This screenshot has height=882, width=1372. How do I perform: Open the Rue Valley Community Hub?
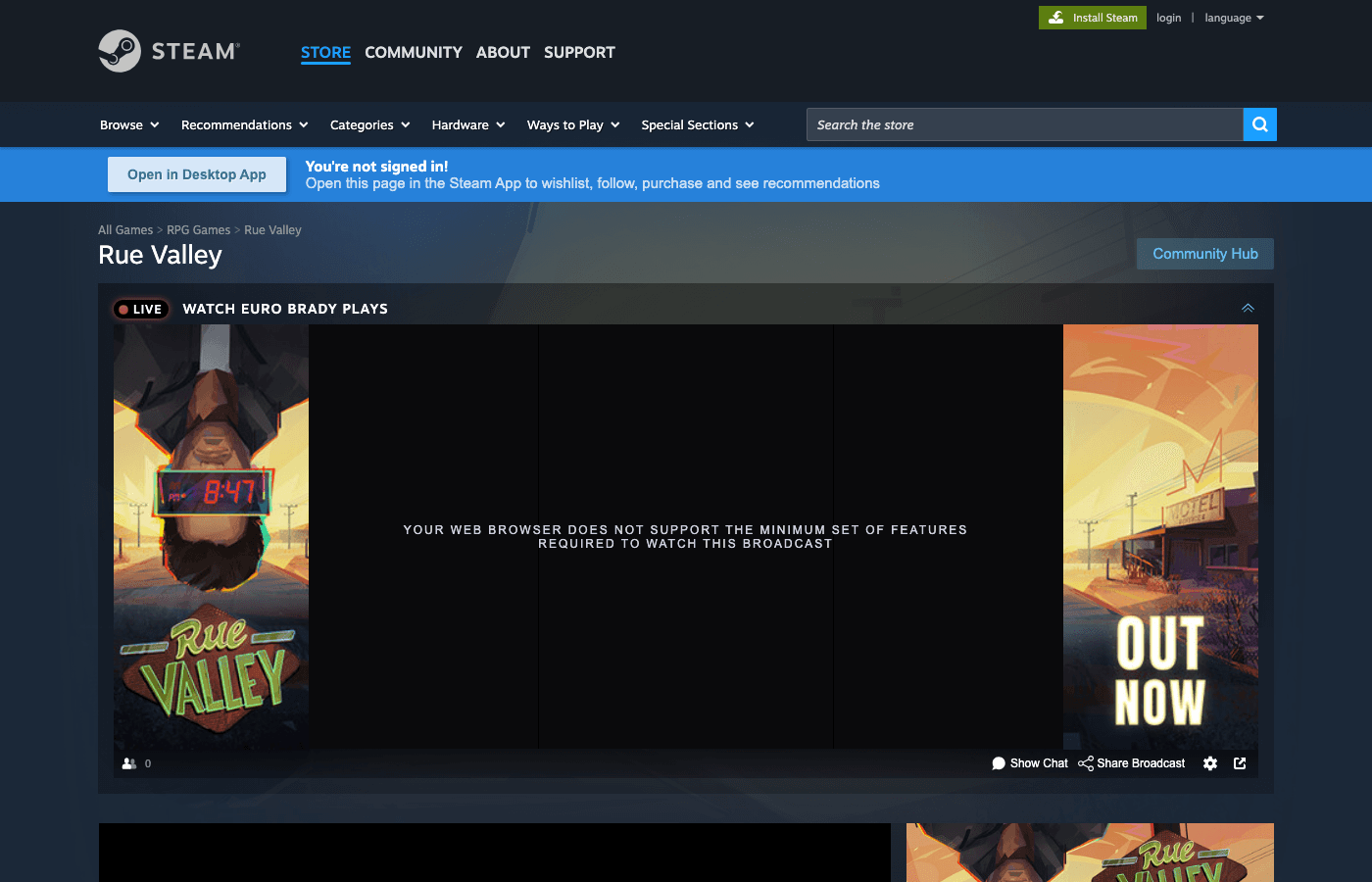1204,253
